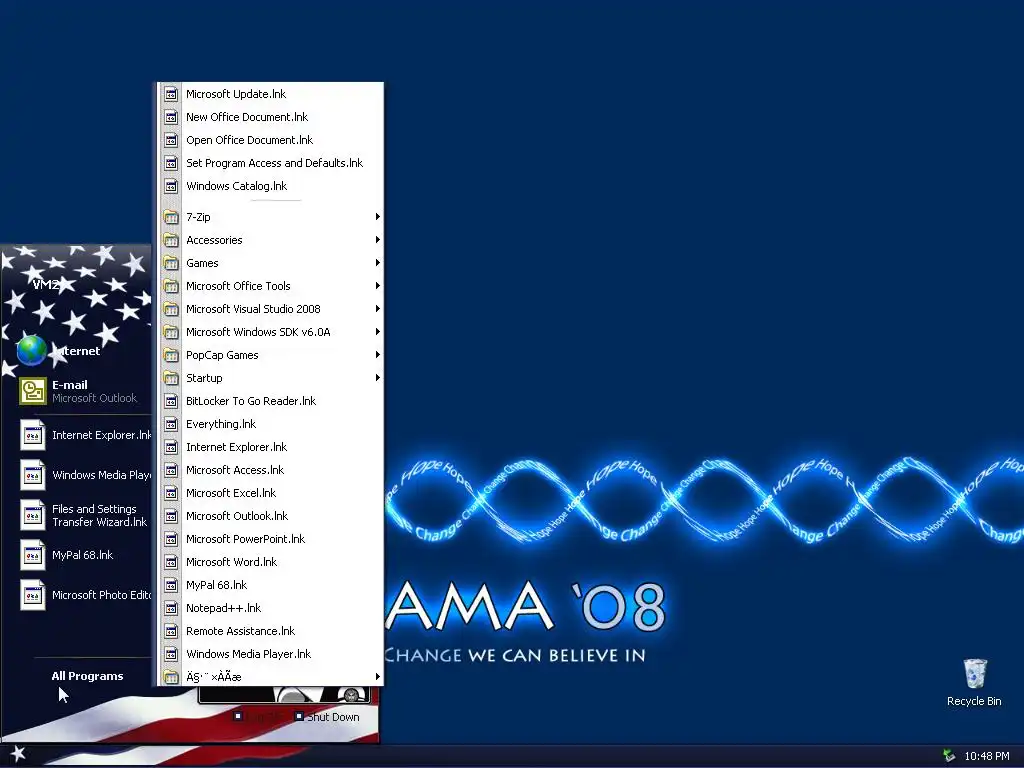
Task: Select MyPal 68.lnk in programs list
Action: coord(270,585)
